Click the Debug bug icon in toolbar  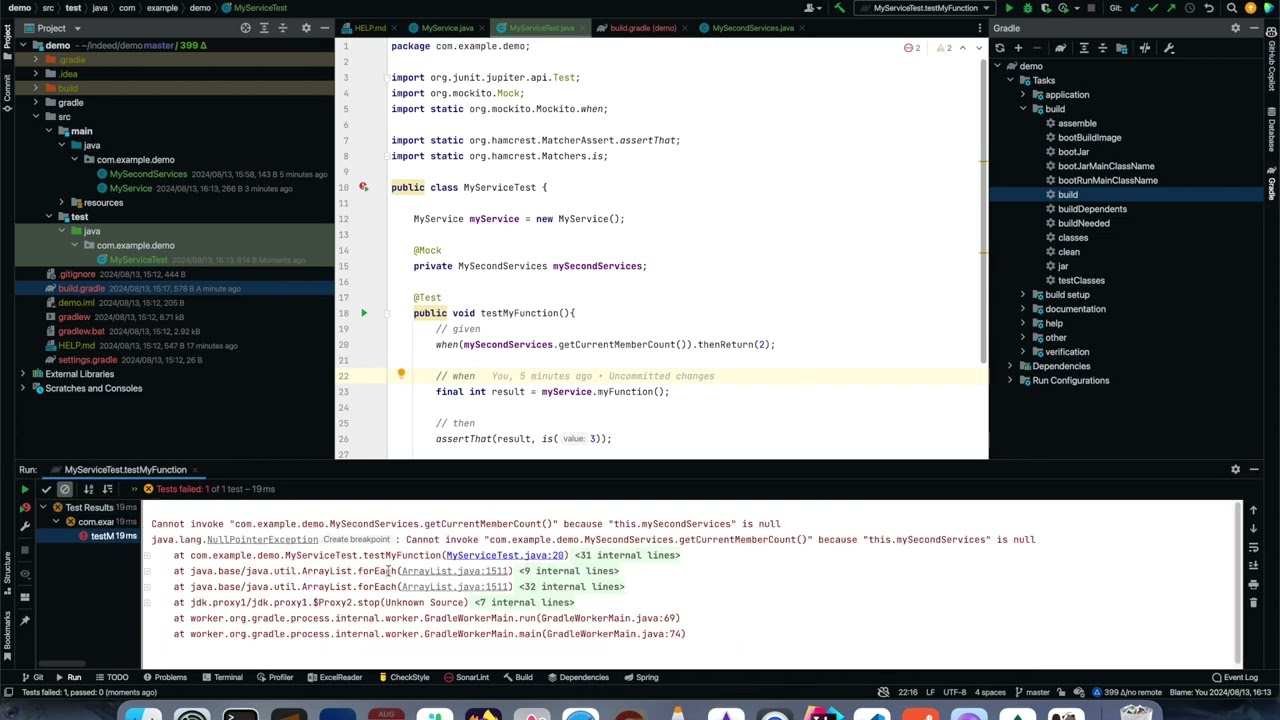1027,8
